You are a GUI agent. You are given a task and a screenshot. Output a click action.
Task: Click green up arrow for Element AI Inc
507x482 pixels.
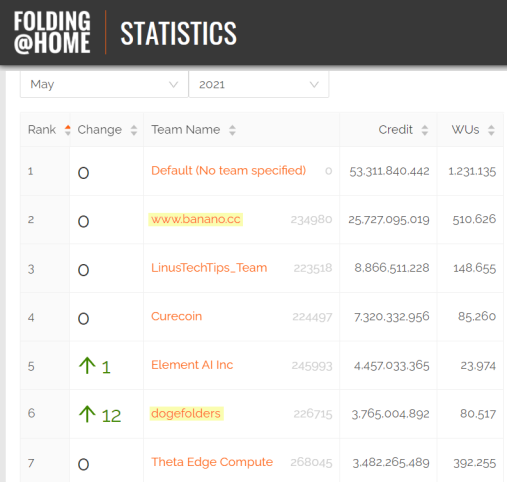tap(87, 365)
